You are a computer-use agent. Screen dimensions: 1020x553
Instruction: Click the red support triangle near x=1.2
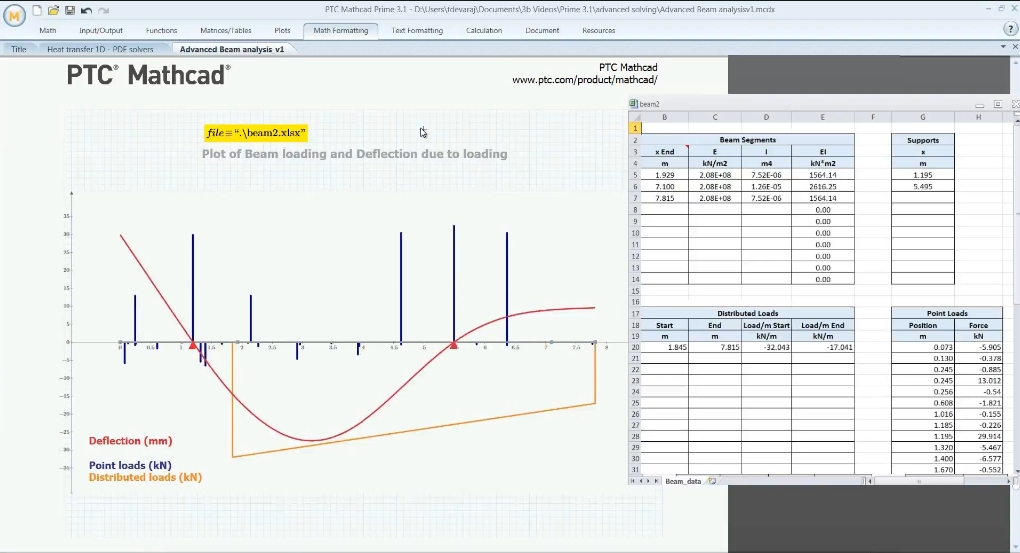[193, 345]
